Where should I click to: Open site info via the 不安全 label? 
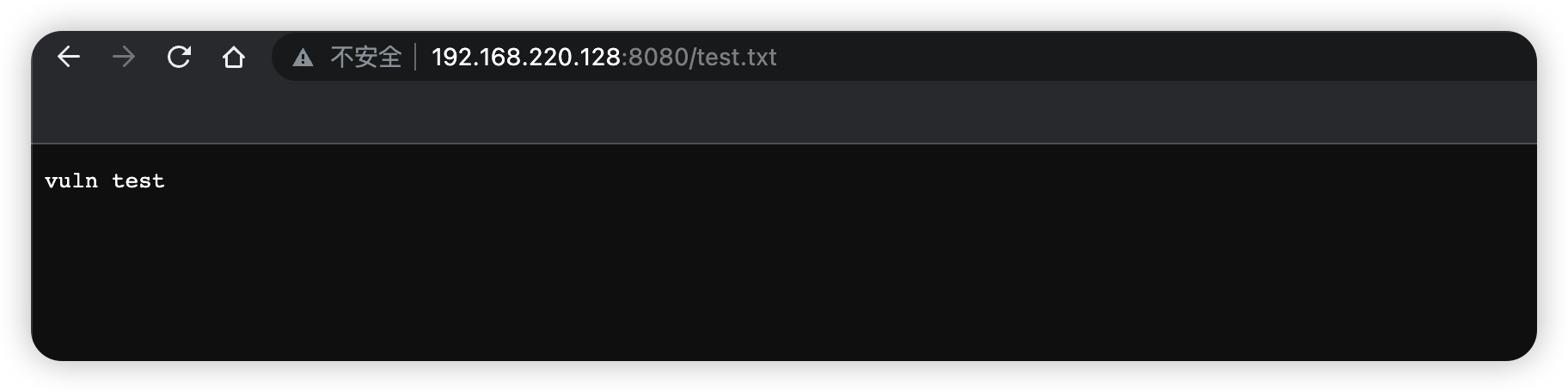366,57
